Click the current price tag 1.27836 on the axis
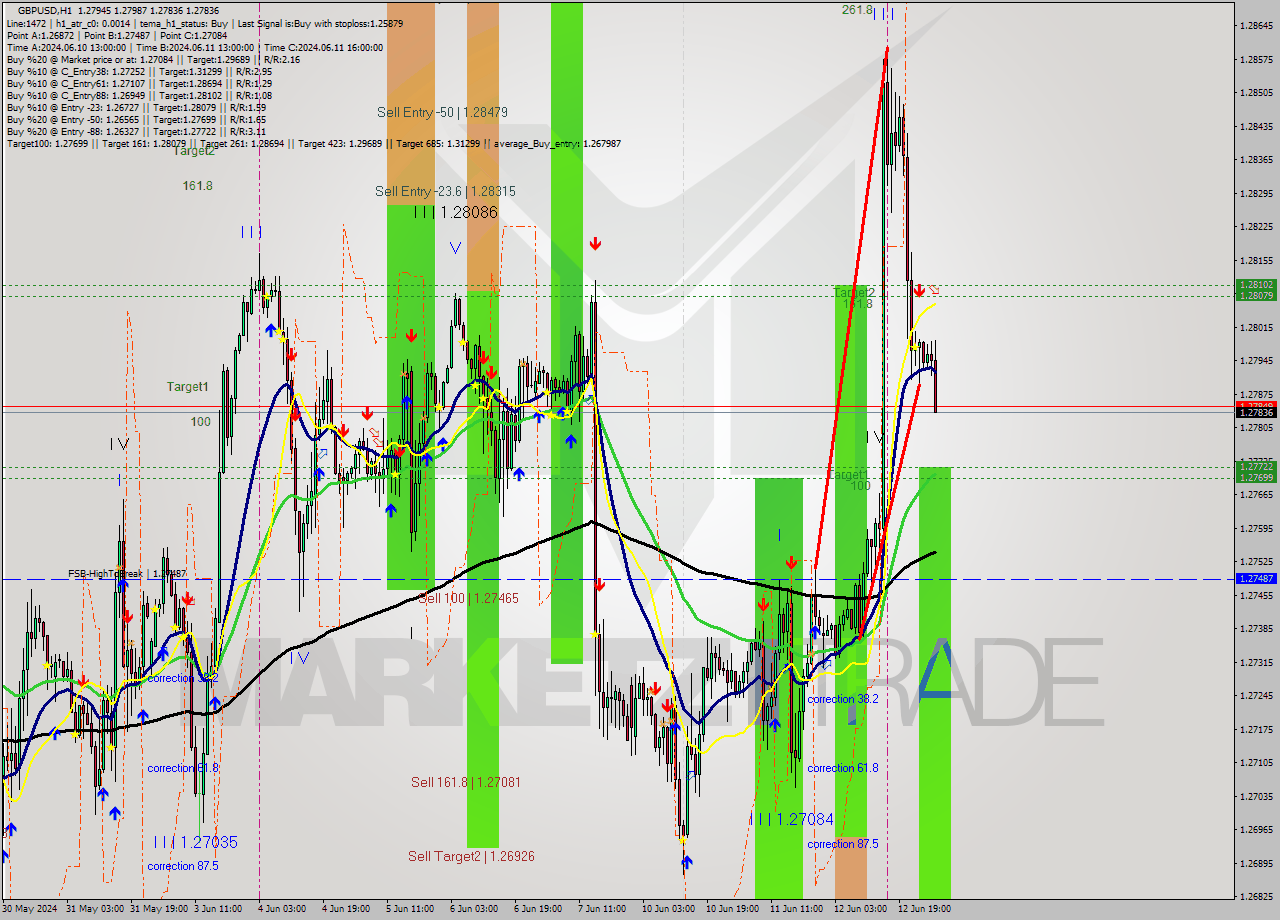Viewport: 1280px width, 920px height. pyautogui.click(x=1256, y=412)
